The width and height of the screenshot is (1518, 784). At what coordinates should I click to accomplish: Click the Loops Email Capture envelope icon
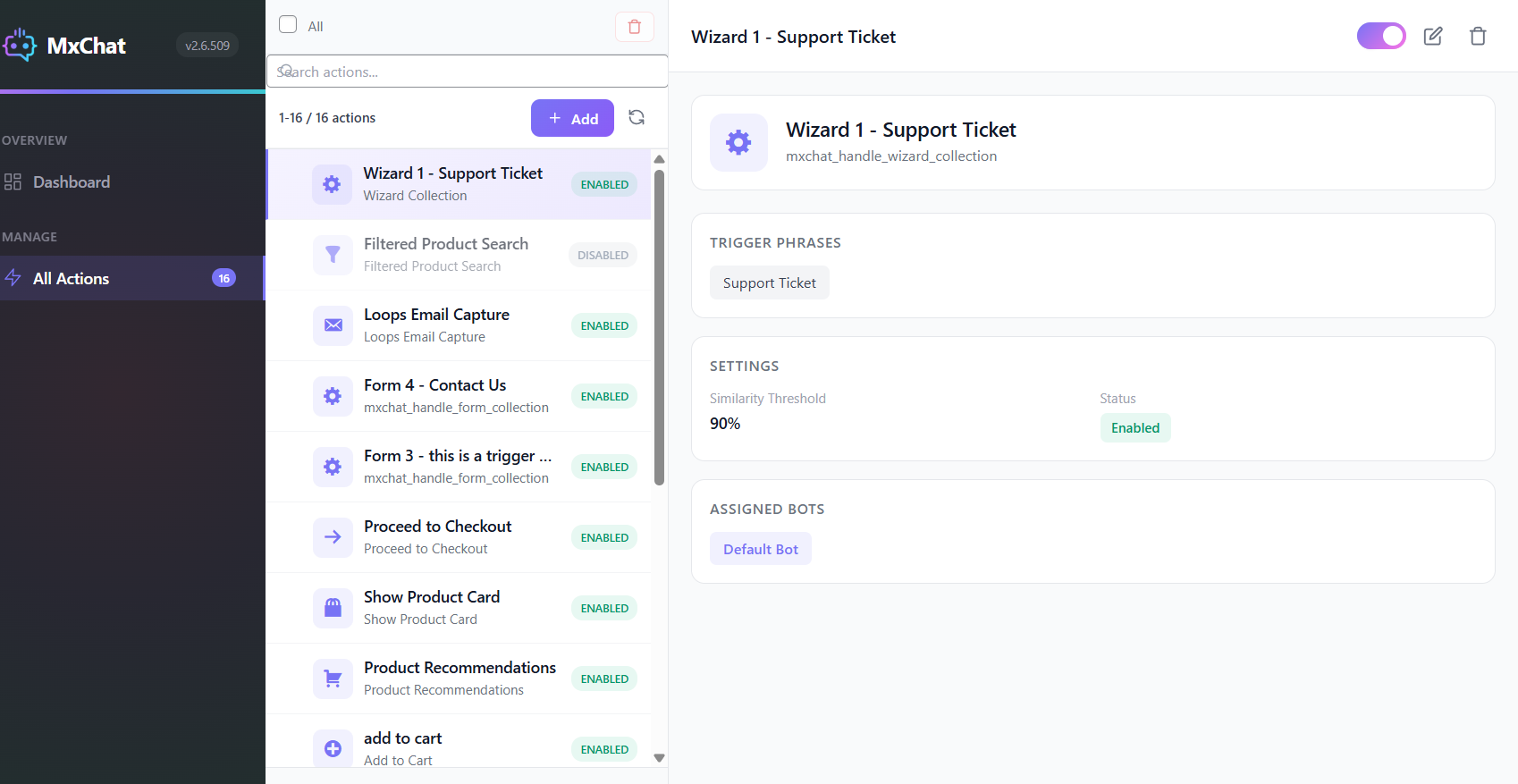pyautogui.click(x=333, y=325)
